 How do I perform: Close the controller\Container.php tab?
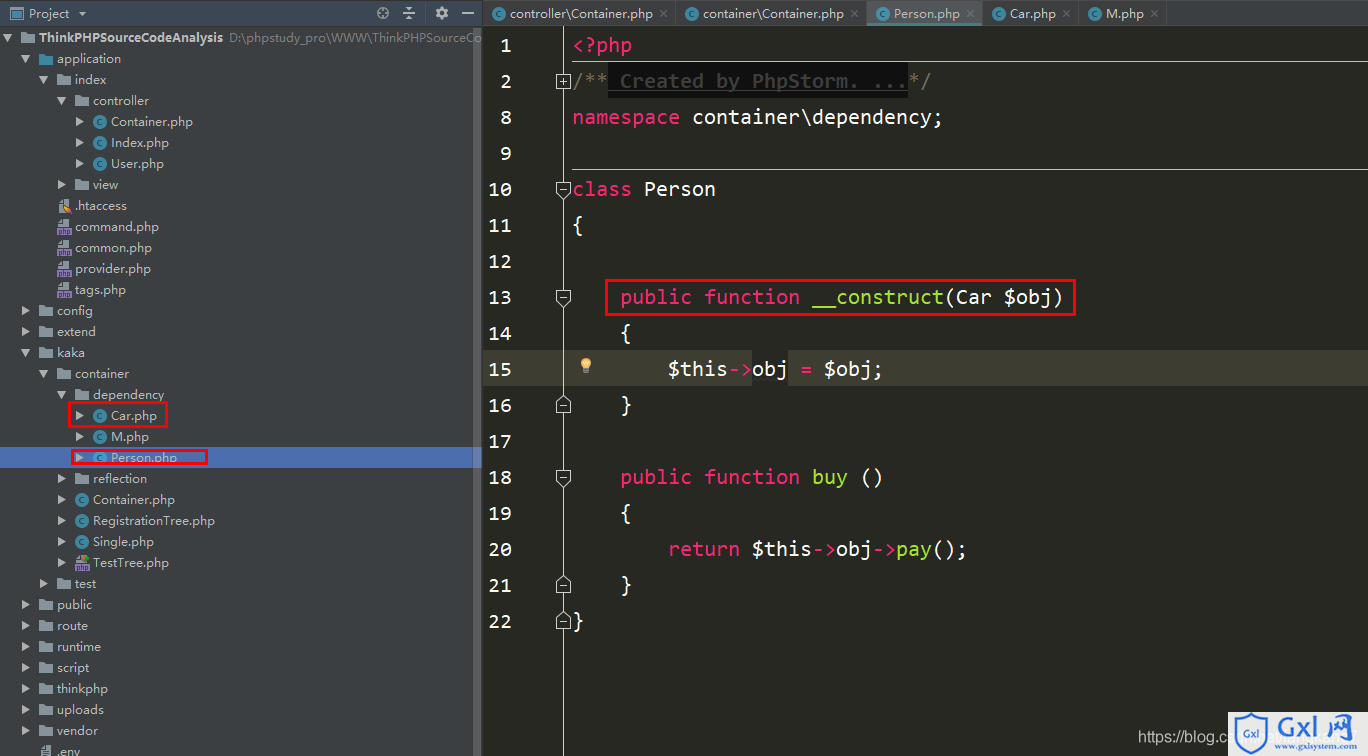coord(664,14)
